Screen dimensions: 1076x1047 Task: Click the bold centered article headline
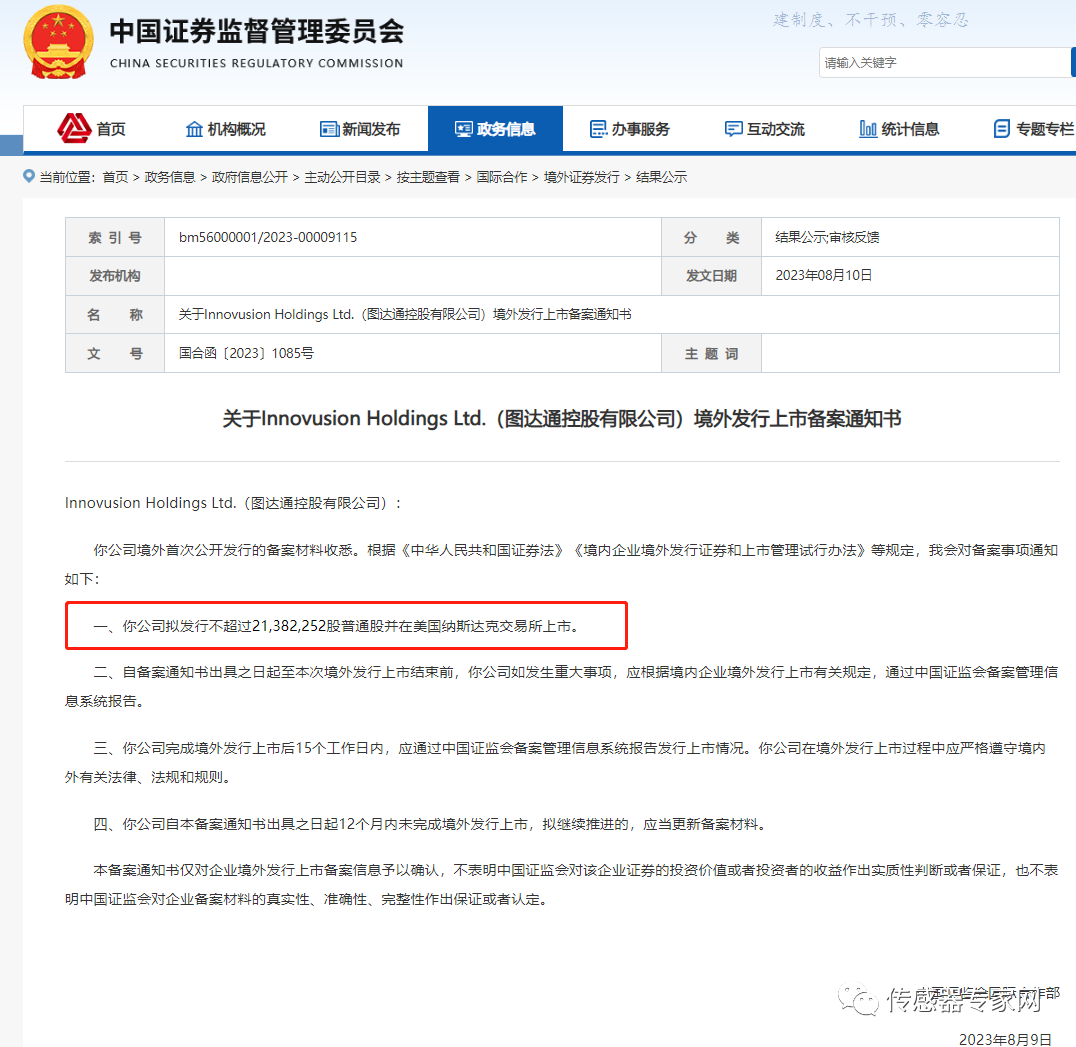coord(562,419)
